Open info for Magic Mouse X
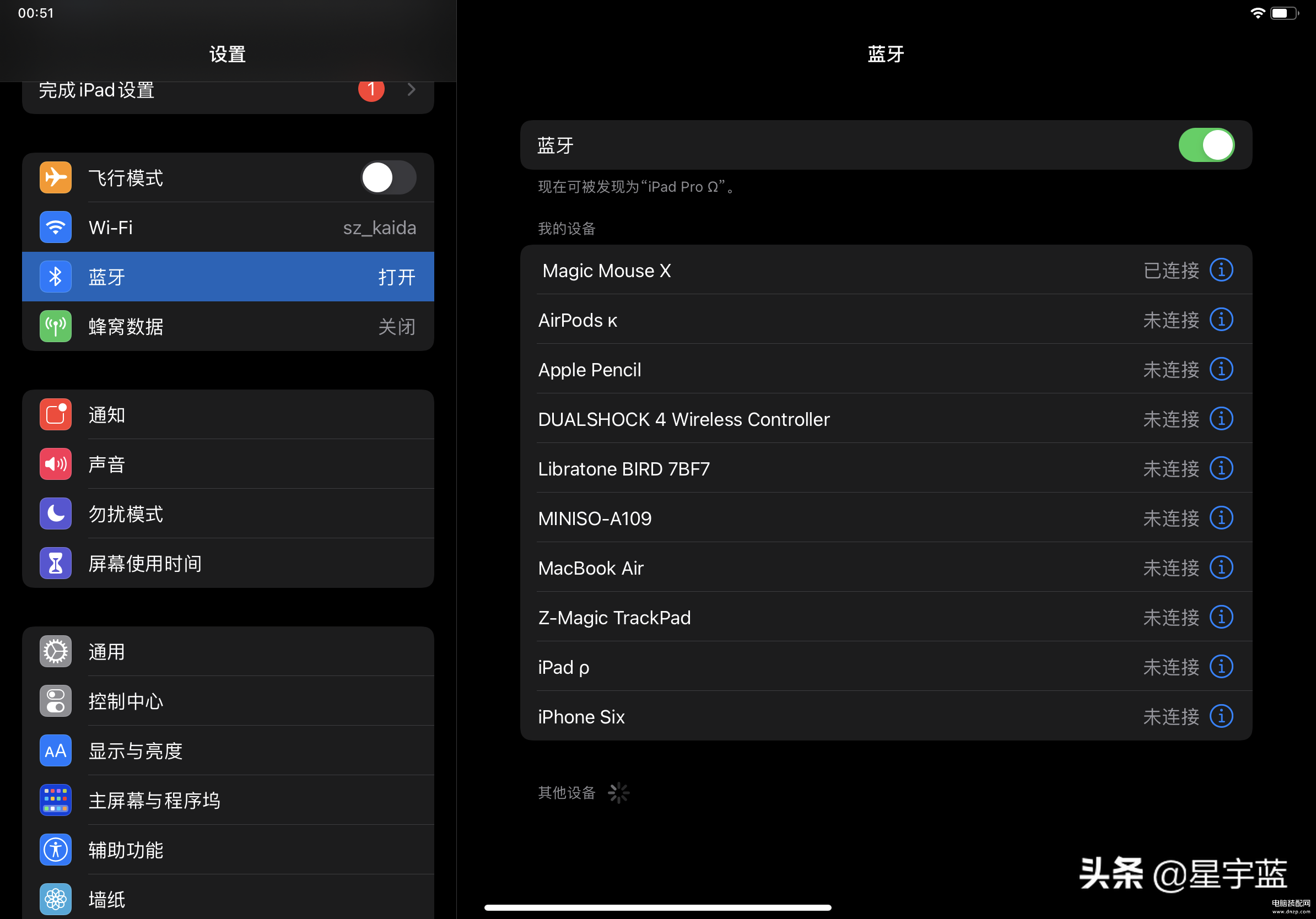 [x=1221, y=270]
